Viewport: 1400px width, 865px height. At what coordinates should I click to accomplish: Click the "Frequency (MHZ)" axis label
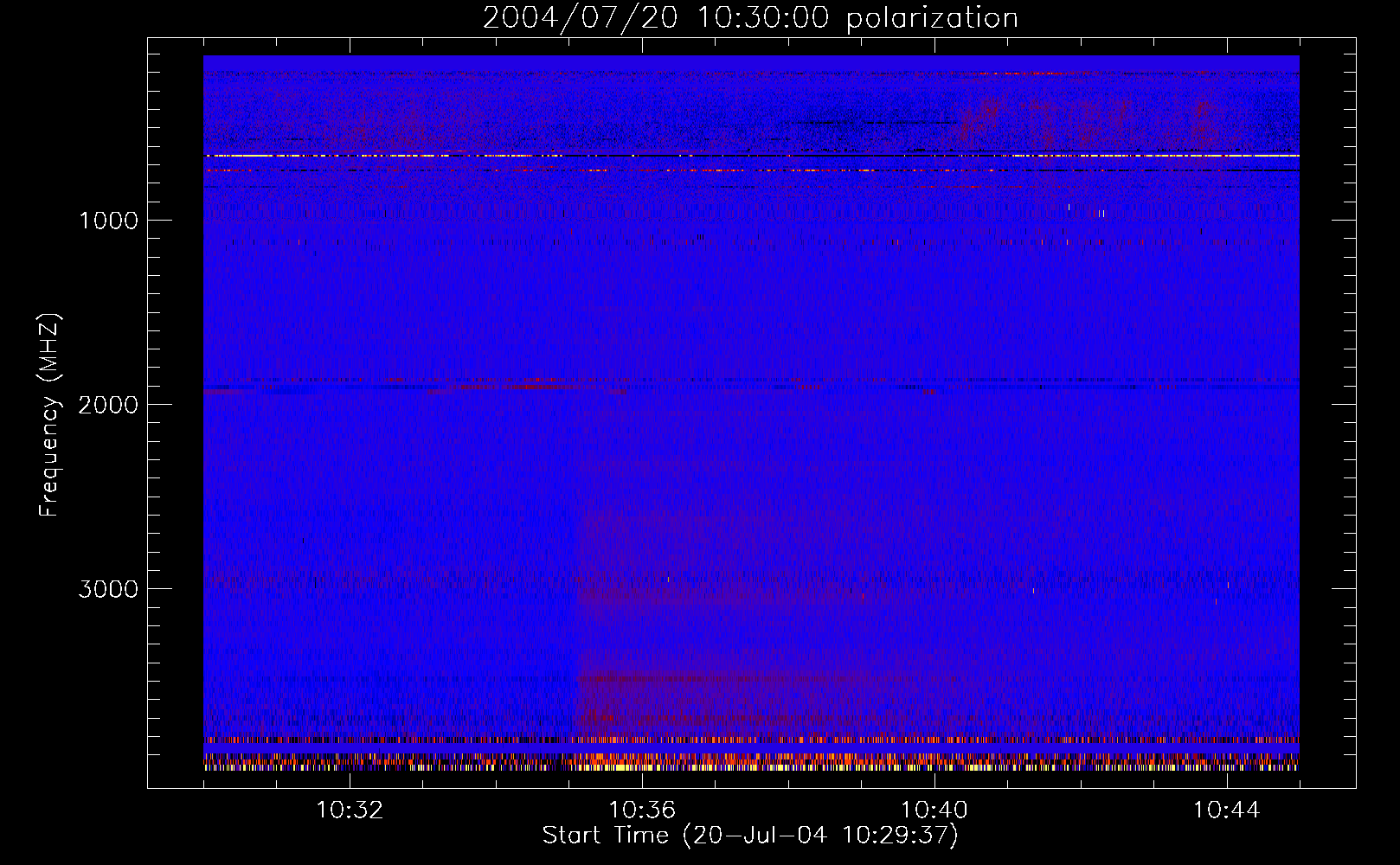[x=50, y=415]
